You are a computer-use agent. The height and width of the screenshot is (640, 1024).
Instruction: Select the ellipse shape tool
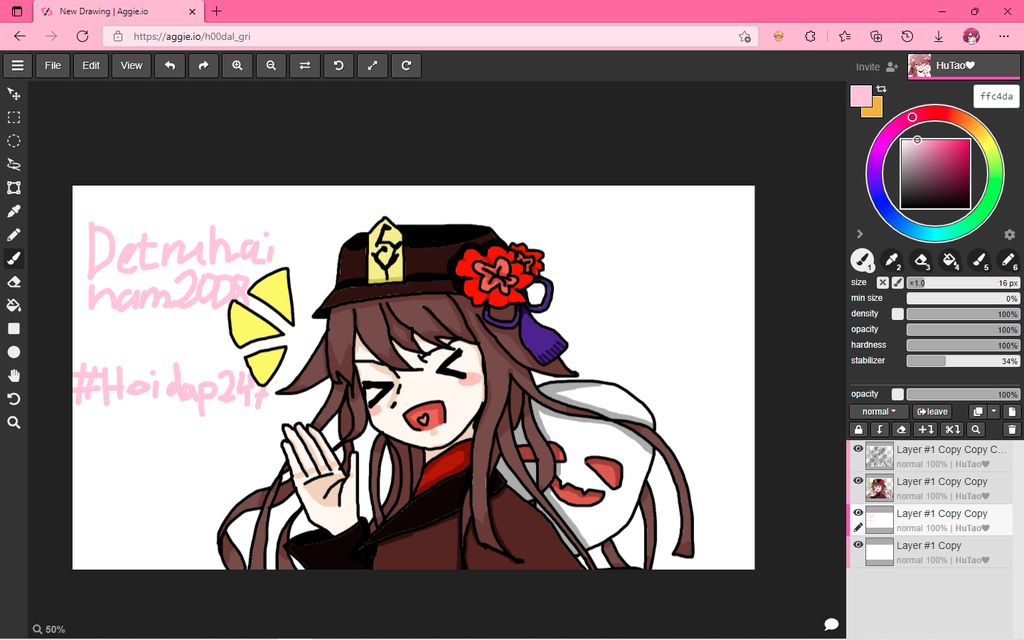coord(14,353)
